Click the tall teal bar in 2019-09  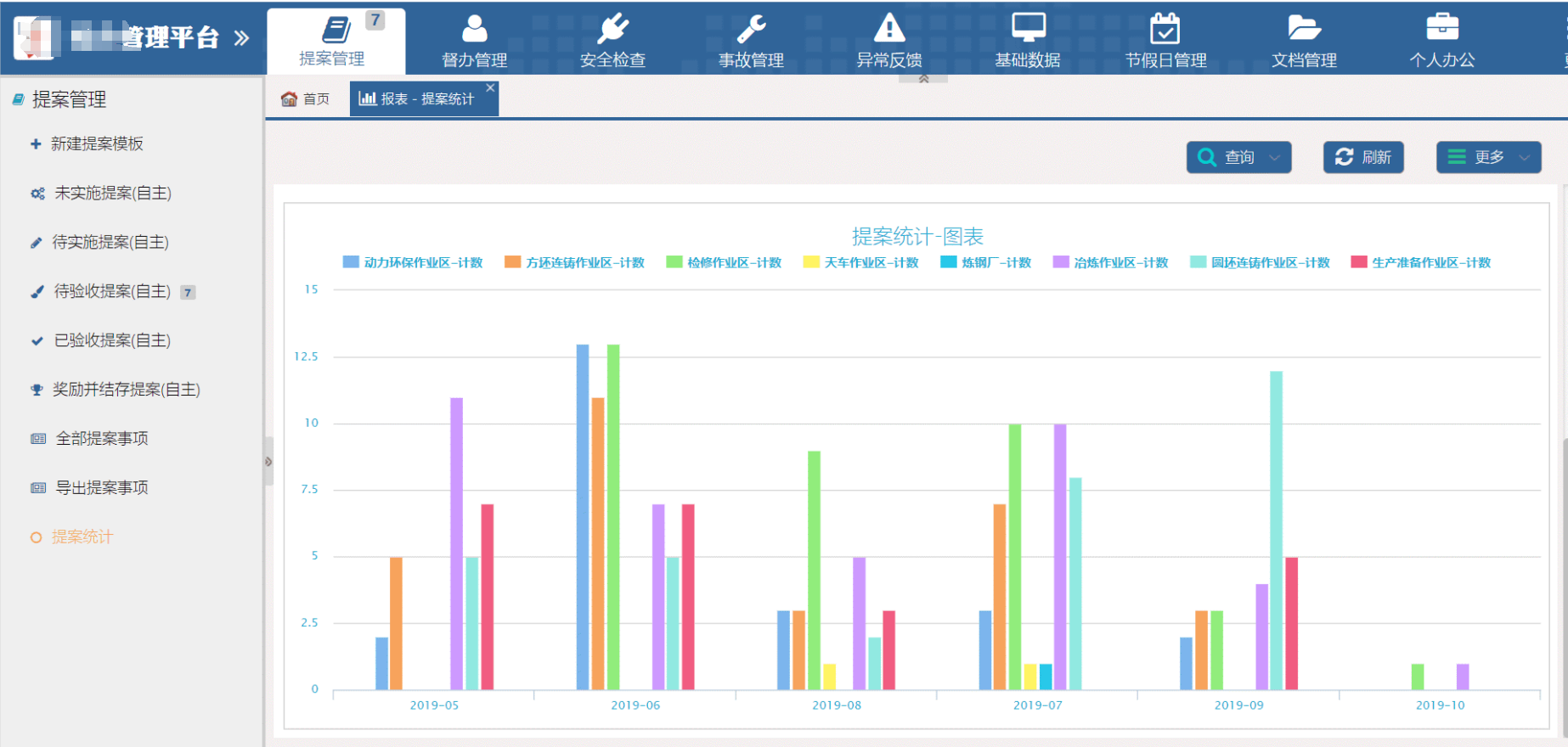pos(1276,531)
